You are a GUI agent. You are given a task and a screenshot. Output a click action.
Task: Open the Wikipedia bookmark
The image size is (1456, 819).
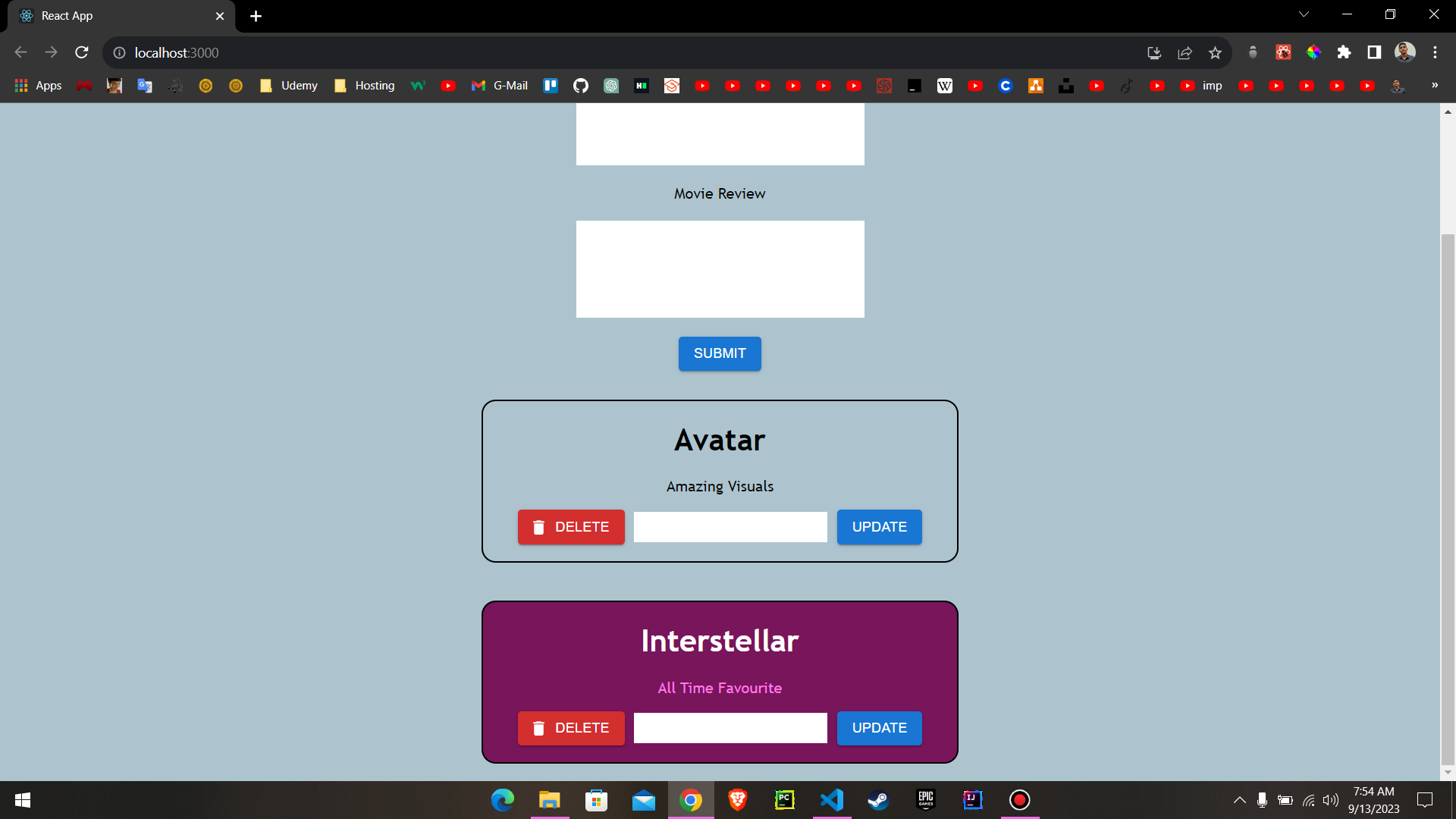point(945,86)
